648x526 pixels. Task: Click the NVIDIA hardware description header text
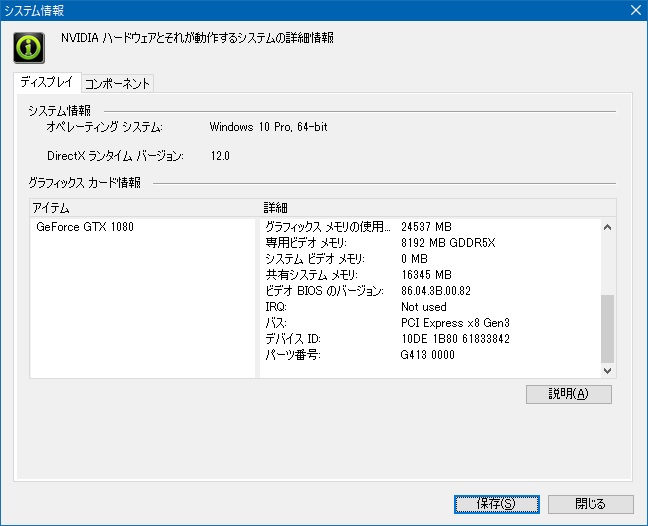pyautogui.click(x=197, y=38)
